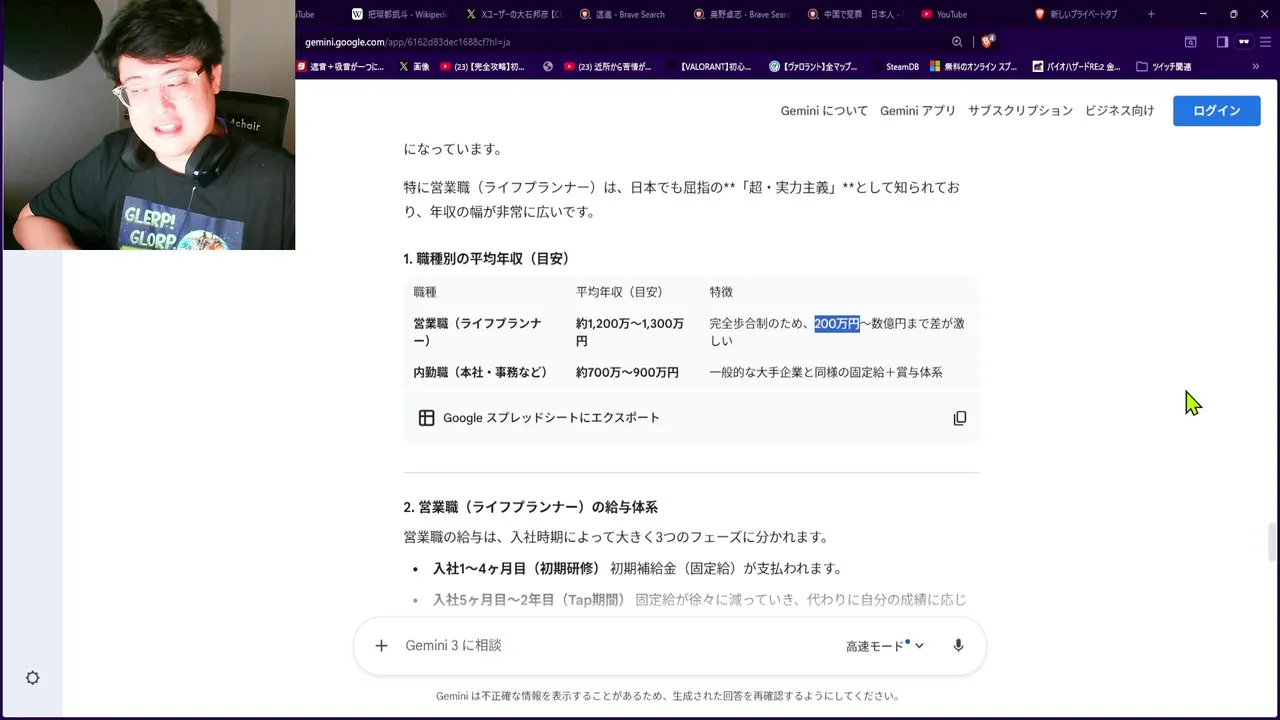Click 営業職（ライフプランナー） row label in table
1280x720 pixels.
(x=478, y=332)
